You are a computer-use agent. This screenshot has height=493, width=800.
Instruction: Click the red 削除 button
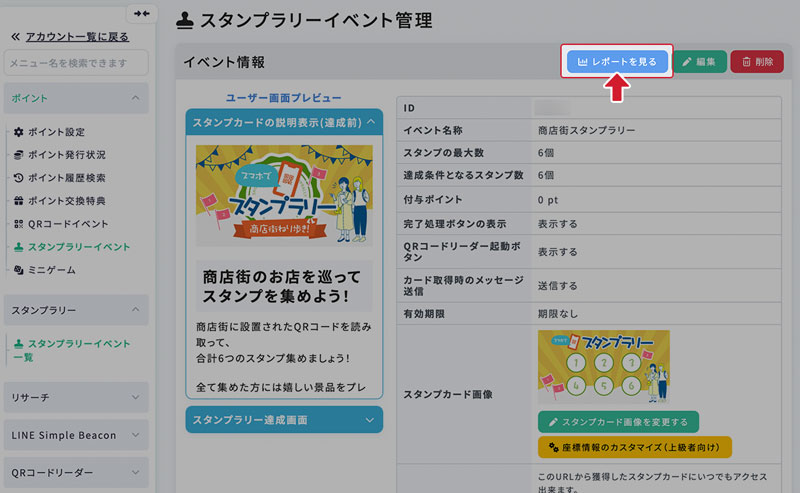[757, 62]
